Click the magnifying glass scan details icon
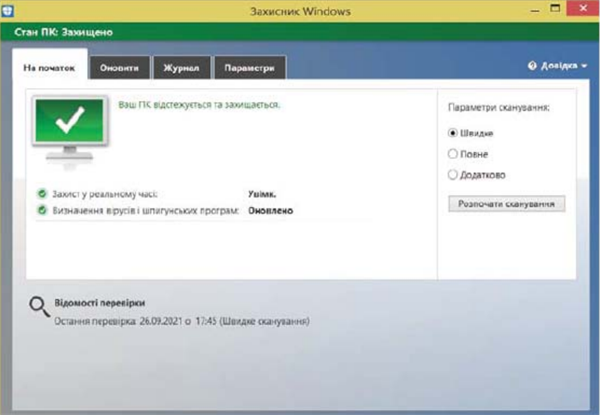The width and height of the screenshot is (600, 415). (x=38, y=307)
